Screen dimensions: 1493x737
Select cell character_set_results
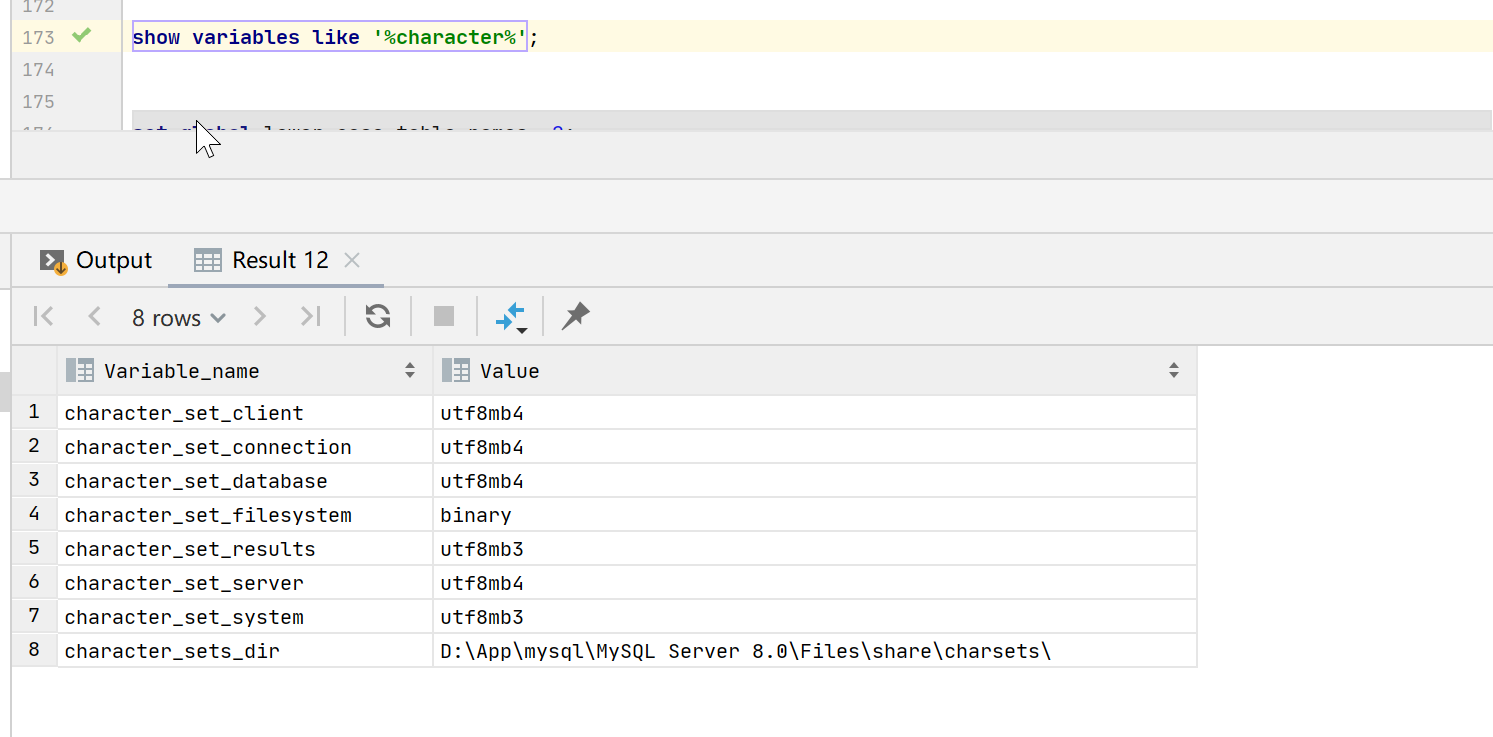coord(245,549)
